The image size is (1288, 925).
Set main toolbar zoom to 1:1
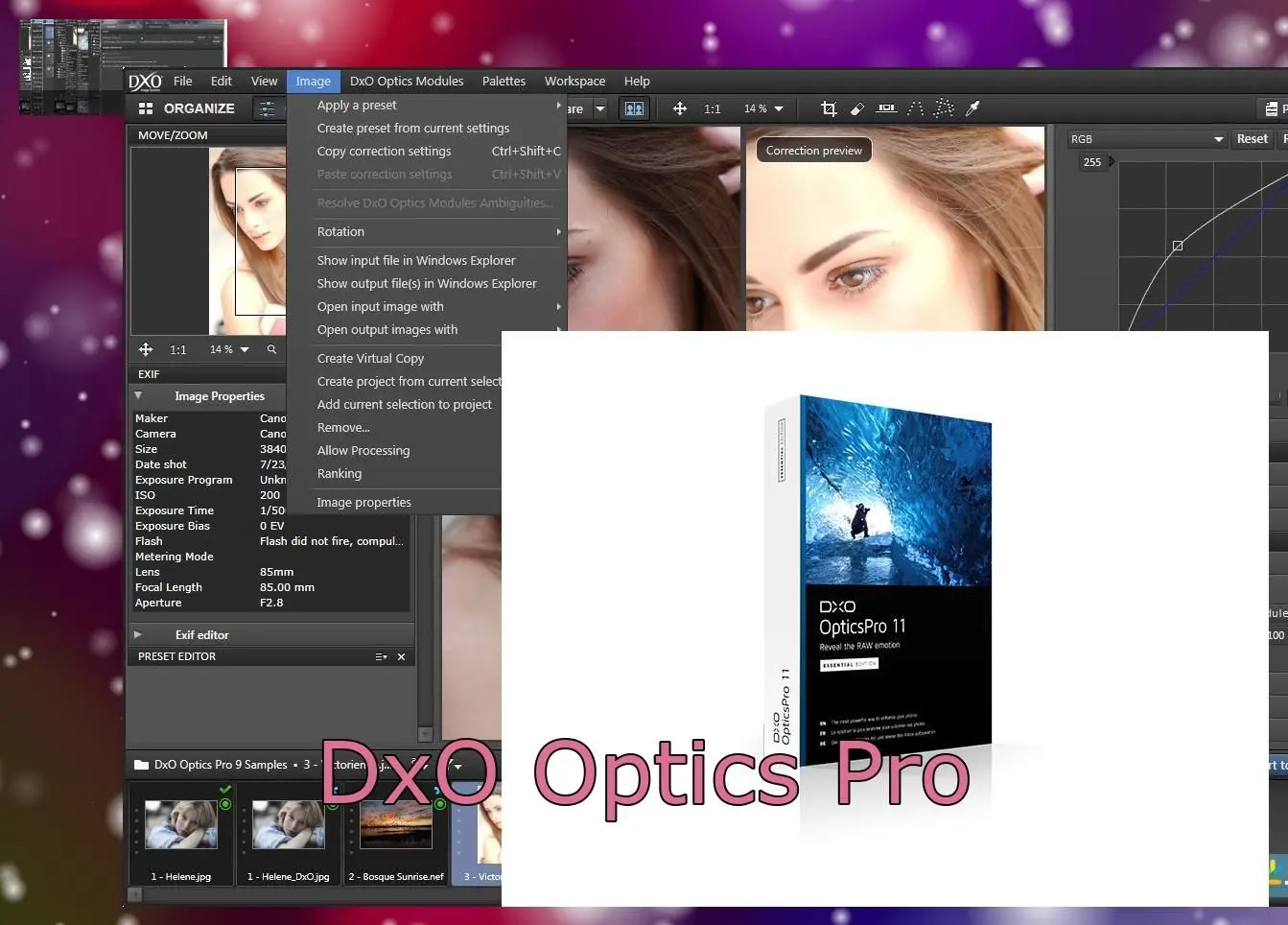(x=712, y=108)
